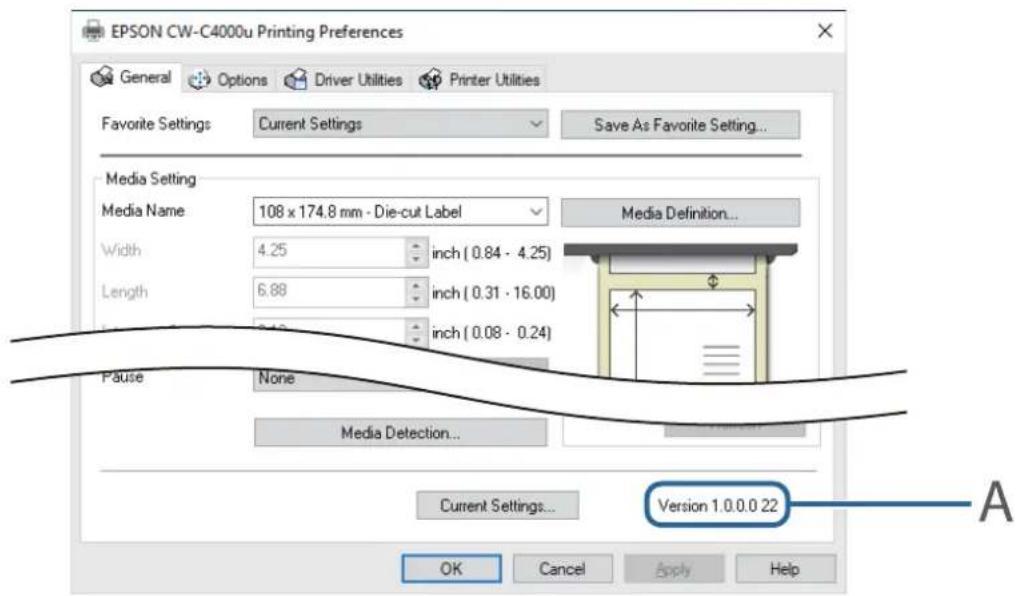Click the Version 1.0.0.0 22 text

coord(718,505)
